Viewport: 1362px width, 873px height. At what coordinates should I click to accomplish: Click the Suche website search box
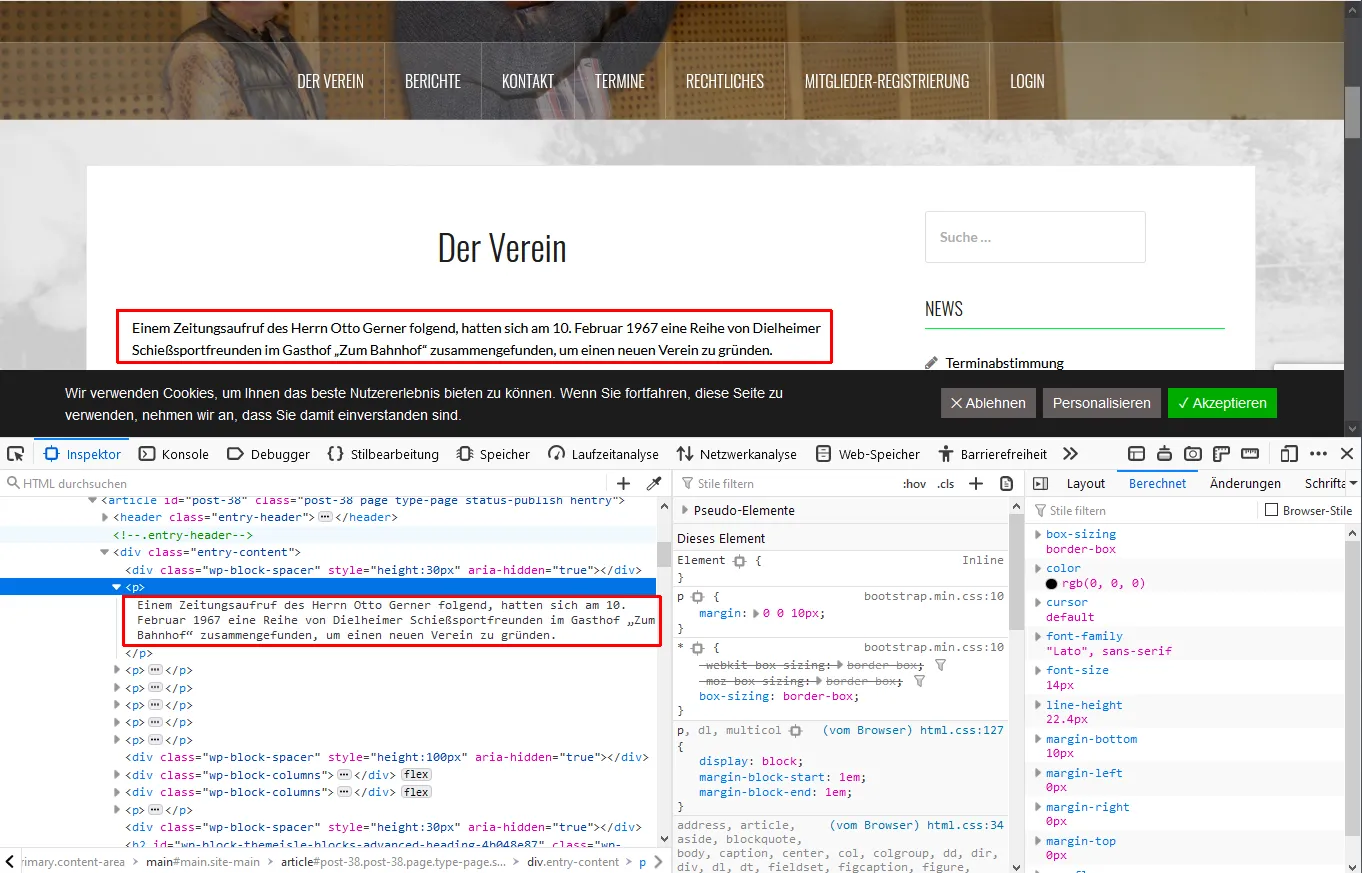(x=1035, y=237)
